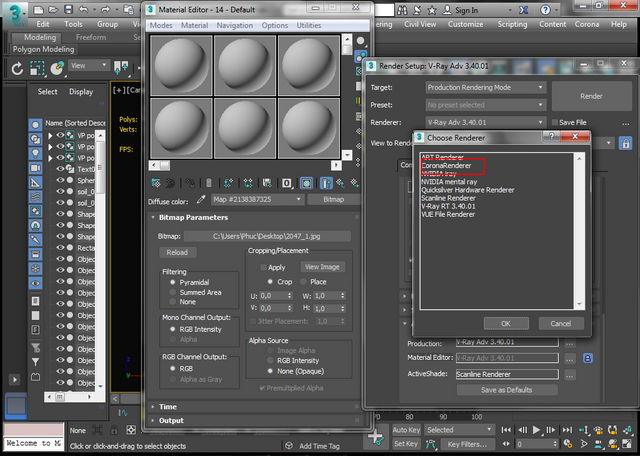Click the 3ds Max application logo button
Screen dimensions: 640x456
(15, 14)
